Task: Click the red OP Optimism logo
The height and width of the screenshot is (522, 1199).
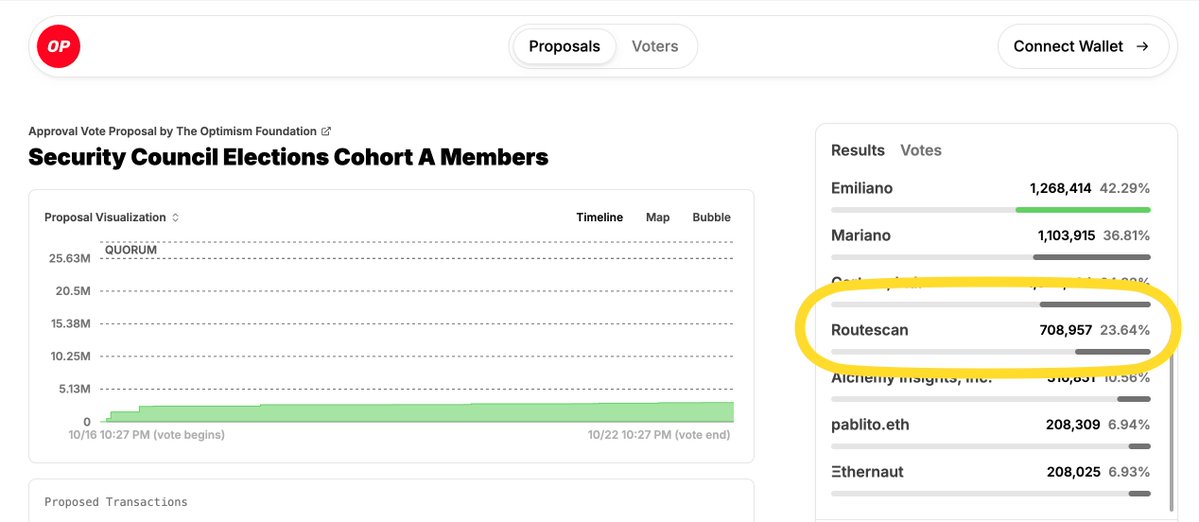Action: (59, 46)
